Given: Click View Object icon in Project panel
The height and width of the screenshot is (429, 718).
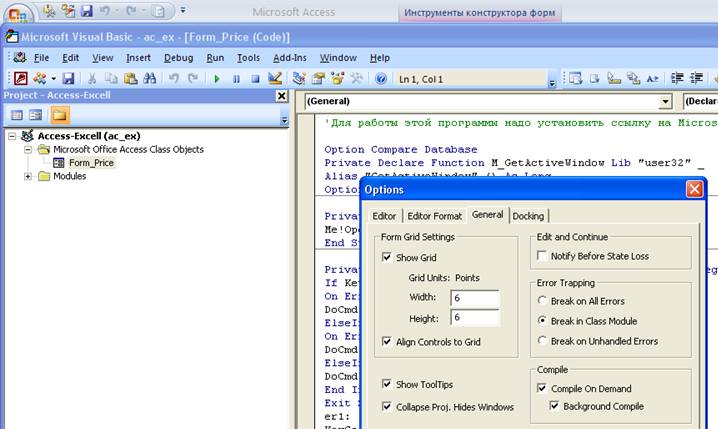Looking at the screenshot, I should click(36, 115).
